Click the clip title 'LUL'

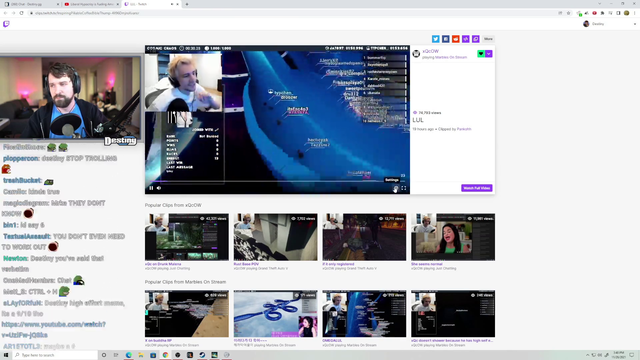[x=418, y=120]
